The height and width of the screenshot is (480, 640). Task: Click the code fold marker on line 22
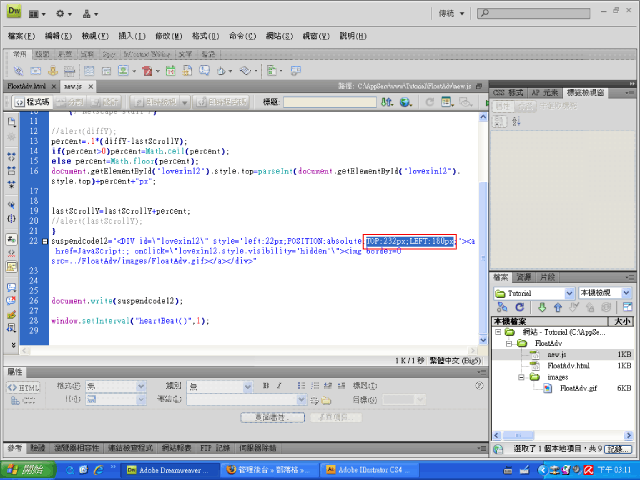click(42, 242)
